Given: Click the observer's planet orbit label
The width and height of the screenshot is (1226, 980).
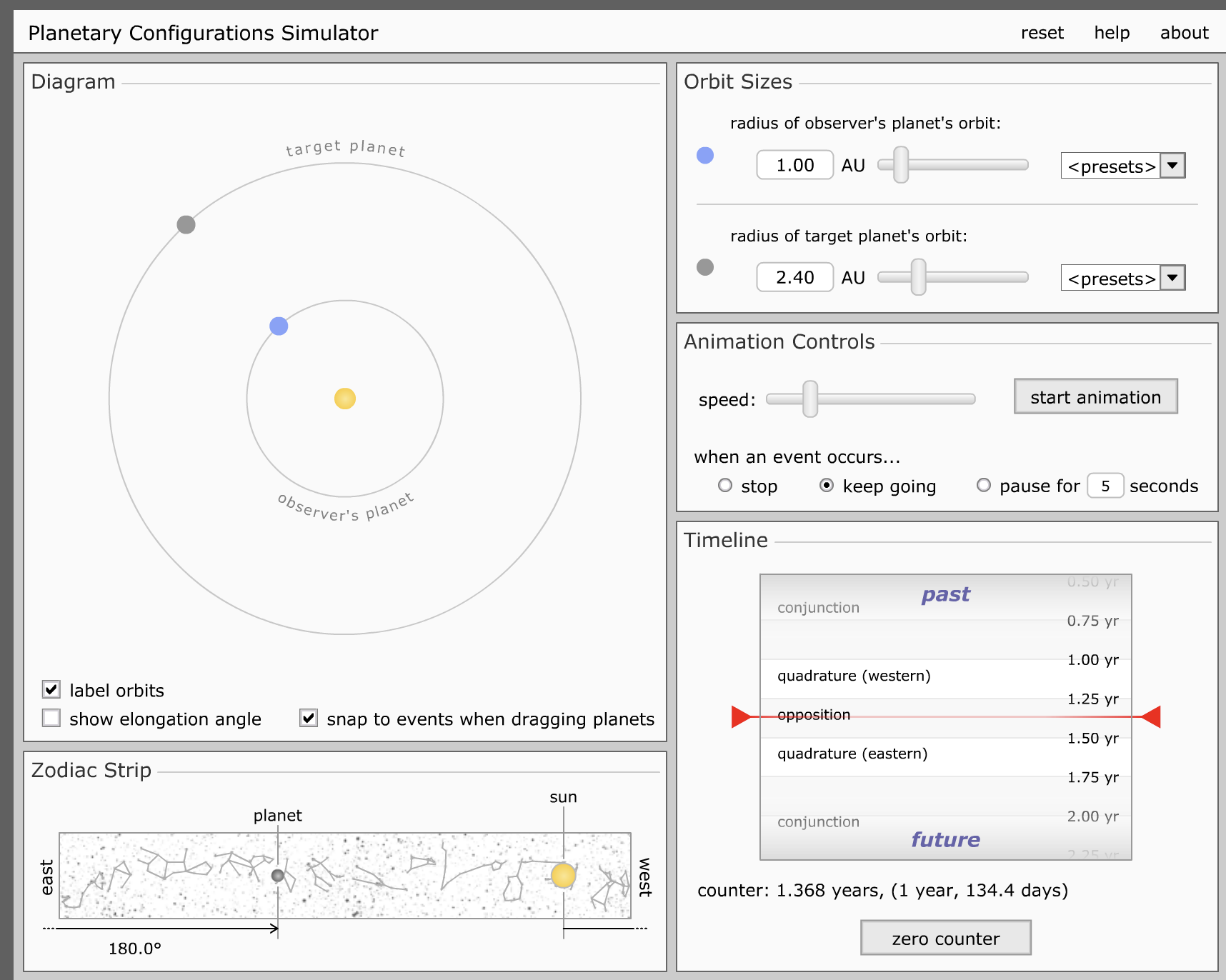Looking at the screenshot, I should (x=346, y=508).
